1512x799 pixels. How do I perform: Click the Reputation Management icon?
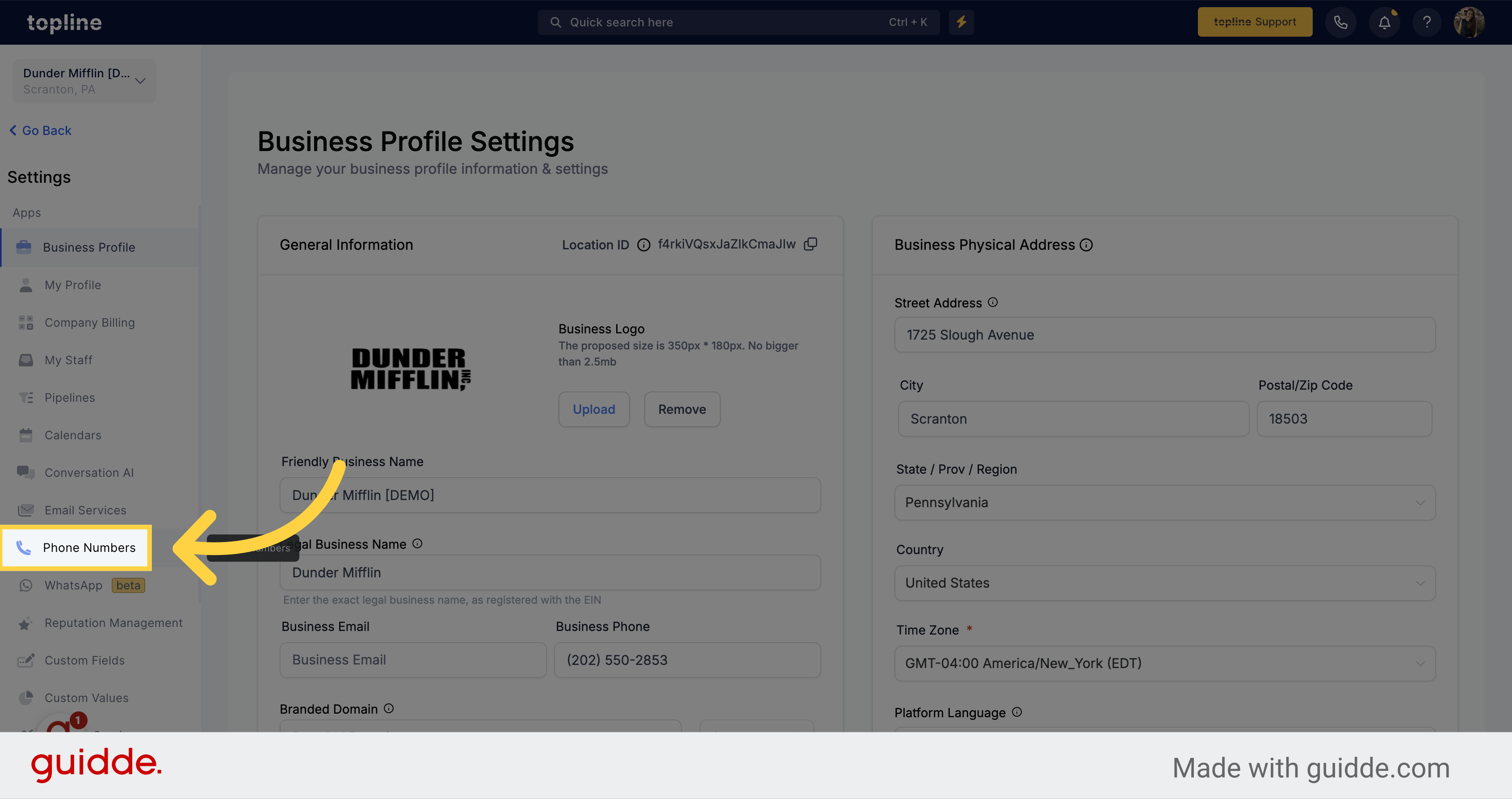(x=25, y=622)
